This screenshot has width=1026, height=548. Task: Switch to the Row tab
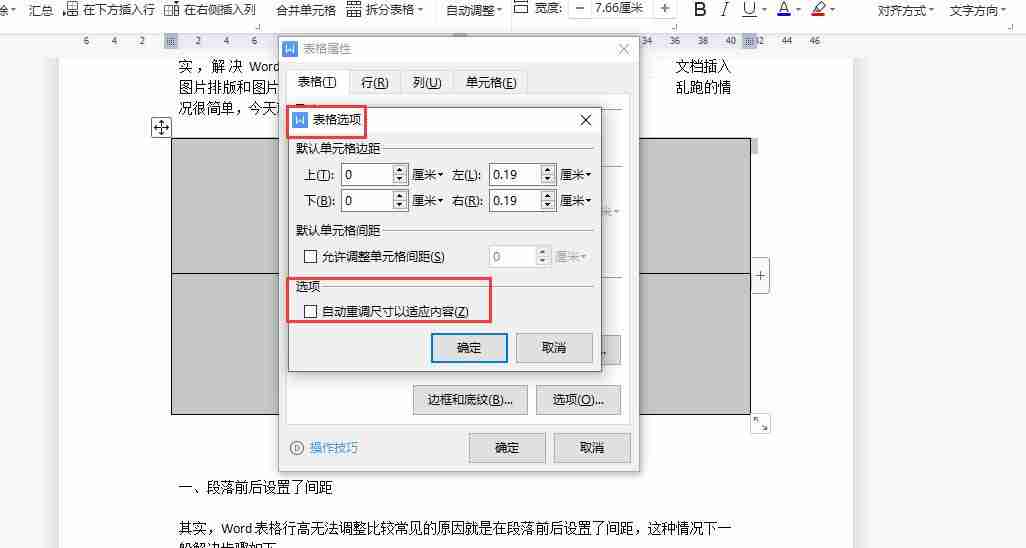click(x=374, y=82)
